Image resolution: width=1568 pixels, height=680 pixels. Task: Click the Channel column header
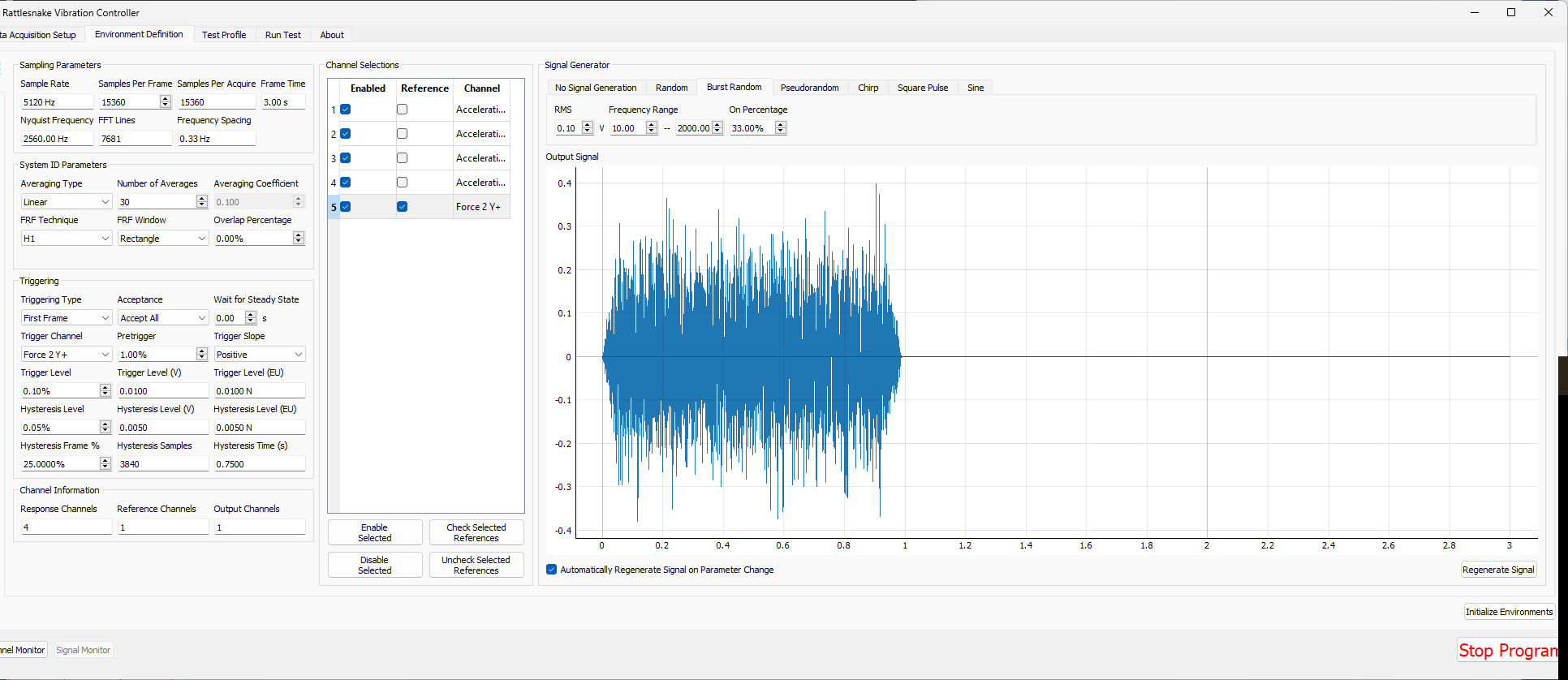482,88
